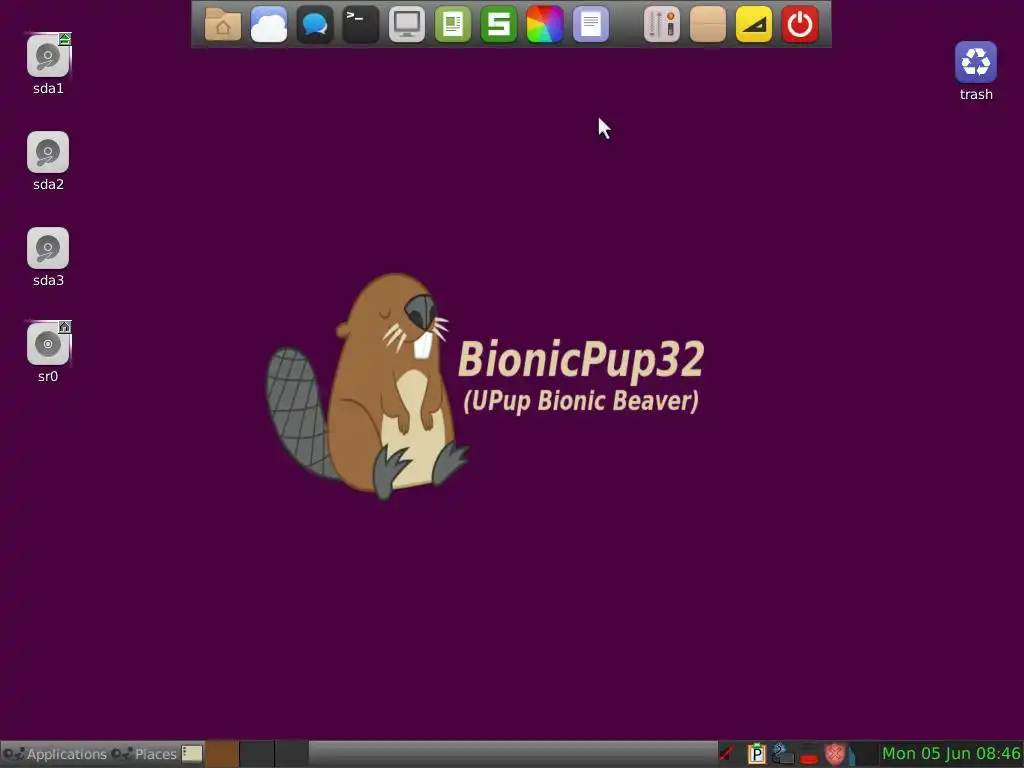Click the show desktop taskbar icon
This screenshot has height=768, width=1024.
coord(192,754)
